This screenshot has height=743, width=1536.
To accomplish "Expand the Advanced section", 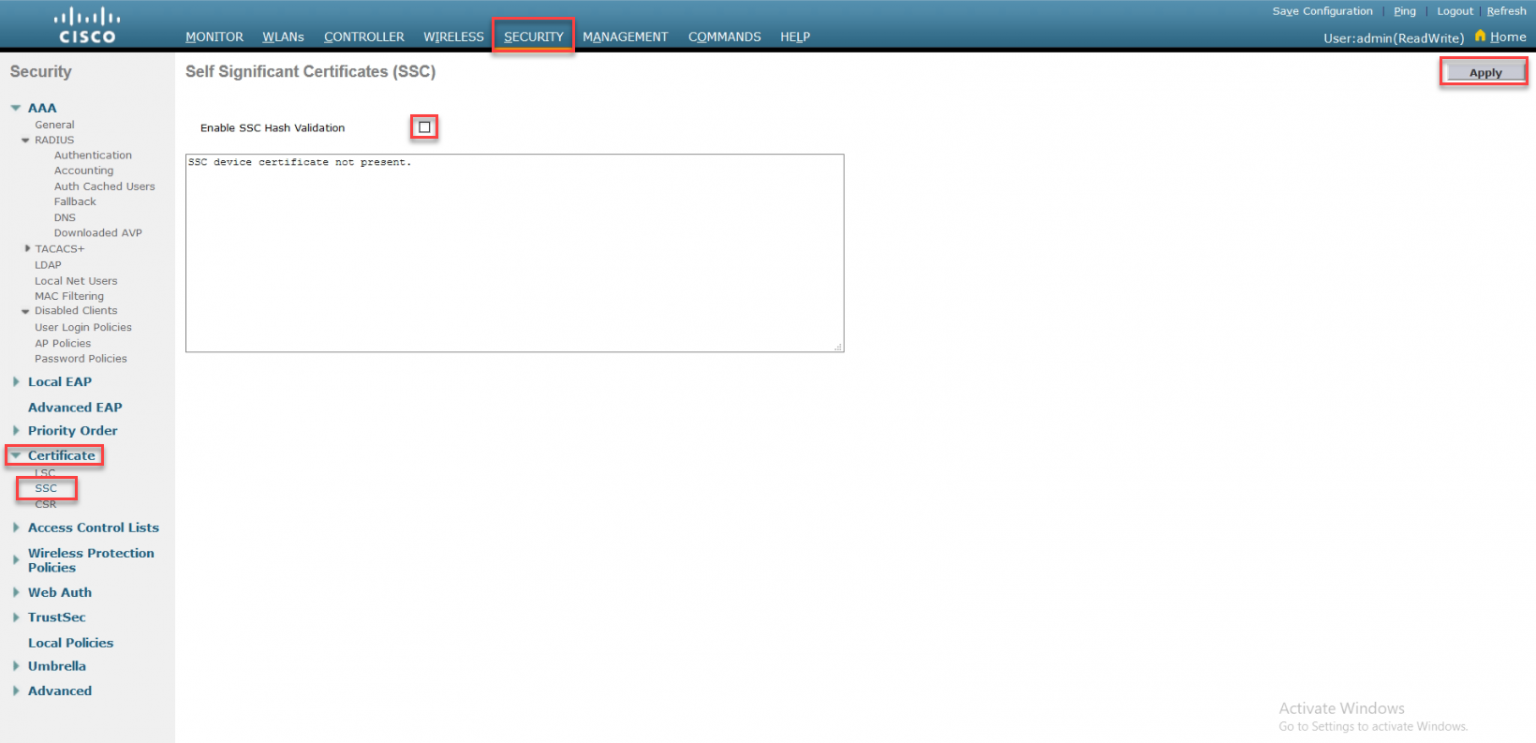I will 15,690.
